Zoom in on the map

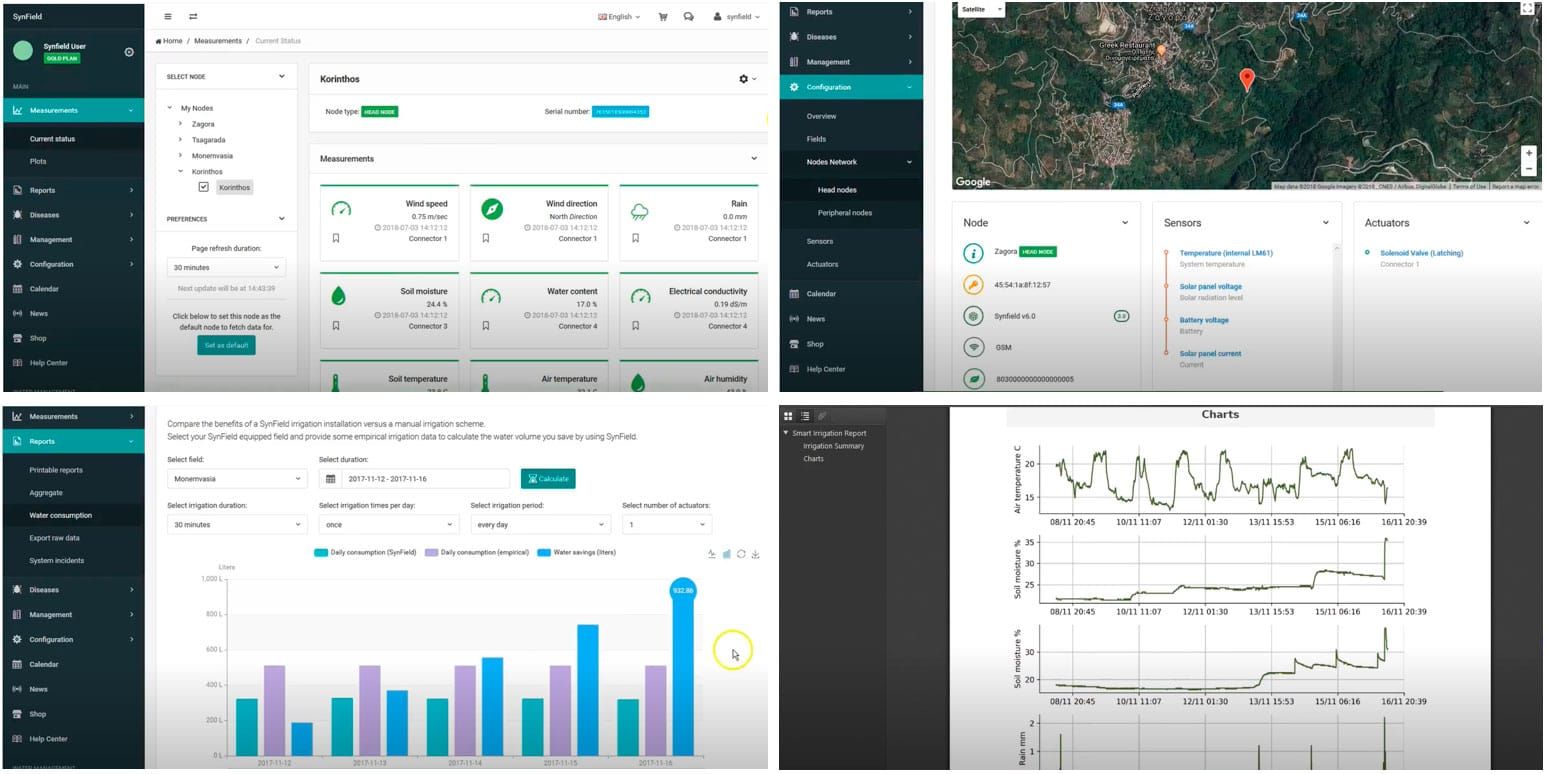coord(1527,154)
